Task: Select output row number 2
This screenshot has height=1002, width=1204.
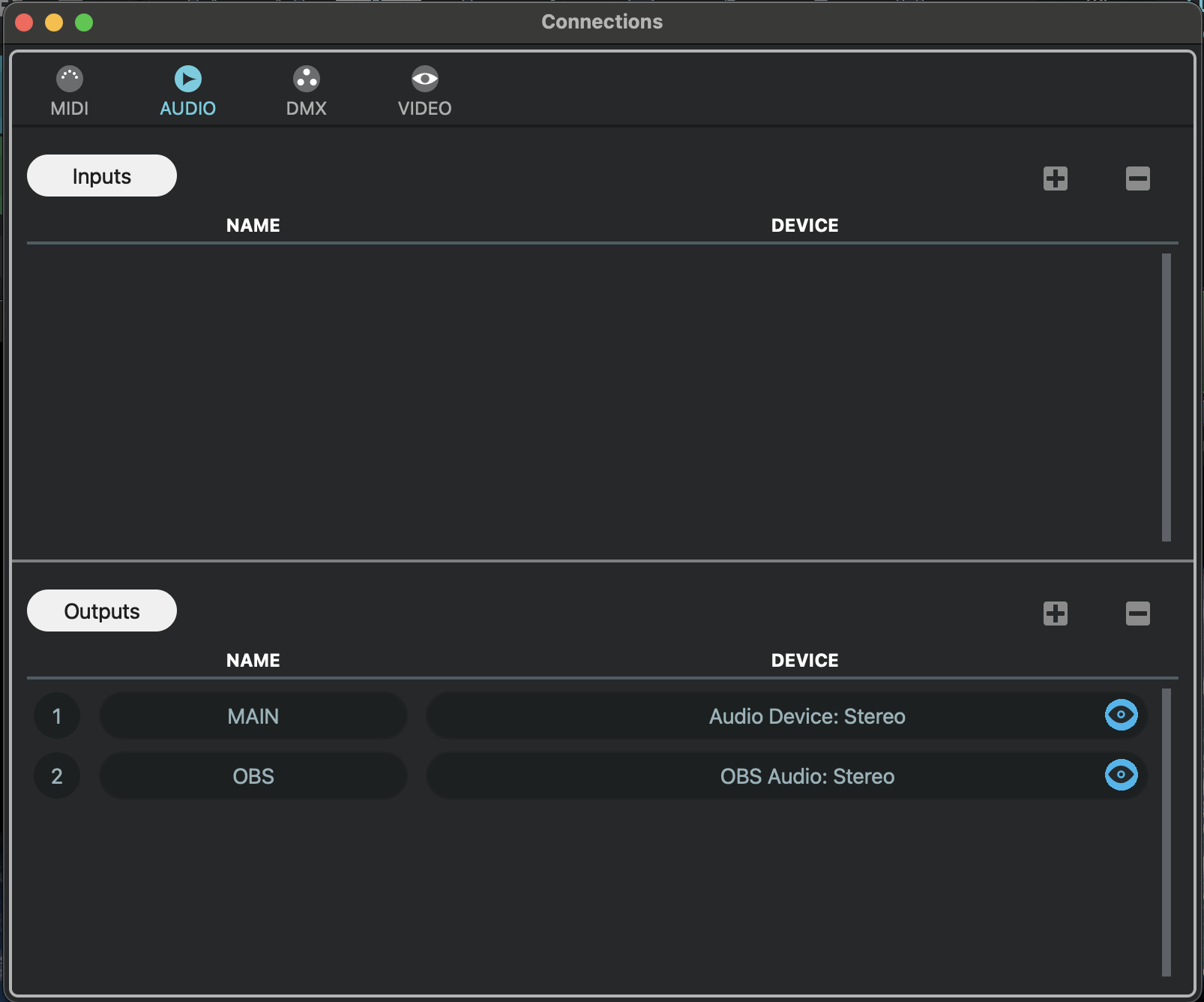Action: click(57, 776)
